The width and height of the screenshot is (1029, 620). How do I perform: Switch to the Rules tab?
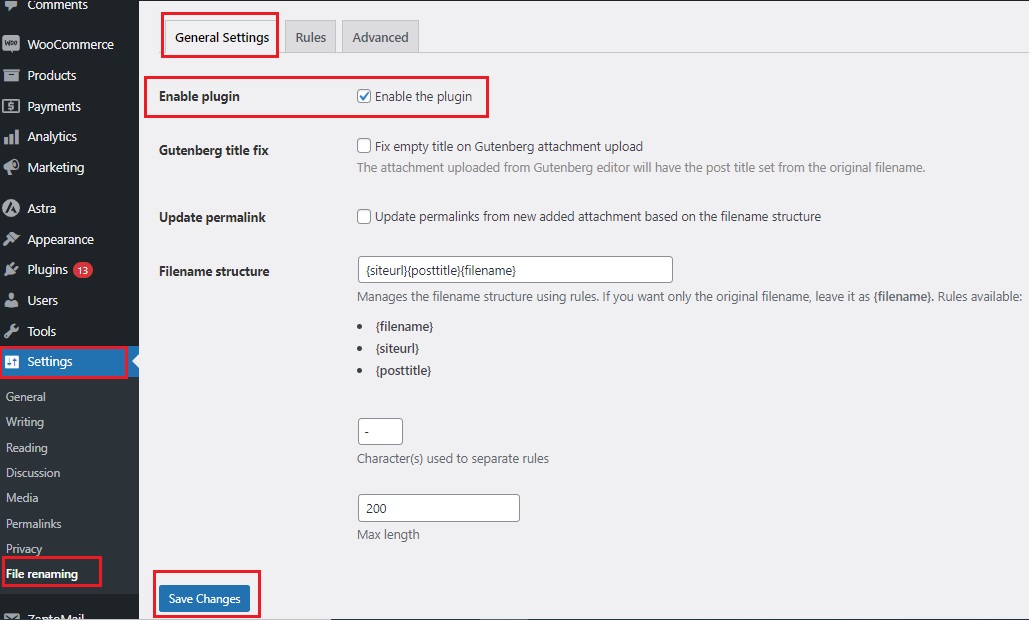[310, 36]
